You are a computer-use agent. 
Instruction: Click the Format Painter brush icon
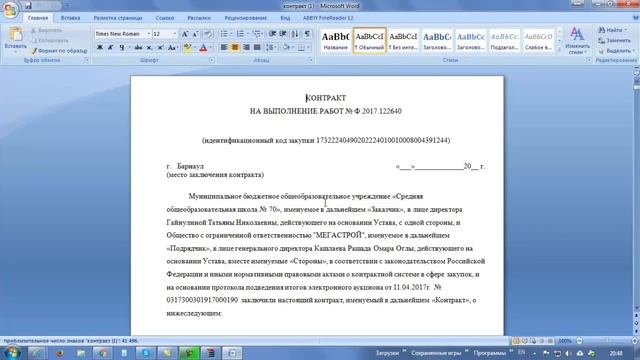click(34, 51)
